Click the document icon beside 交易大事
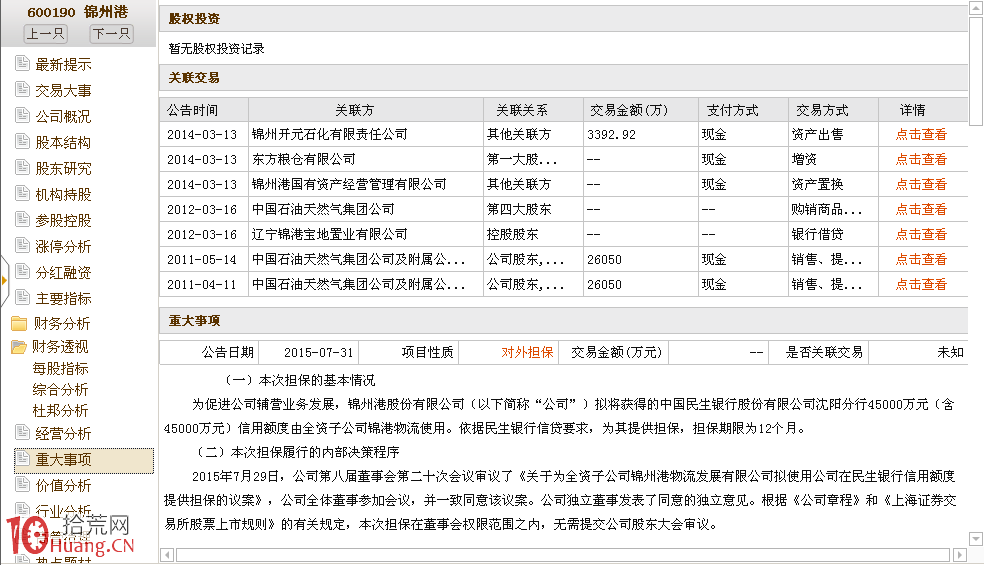Viewport: 984px width, 565px height. [22, 89]
